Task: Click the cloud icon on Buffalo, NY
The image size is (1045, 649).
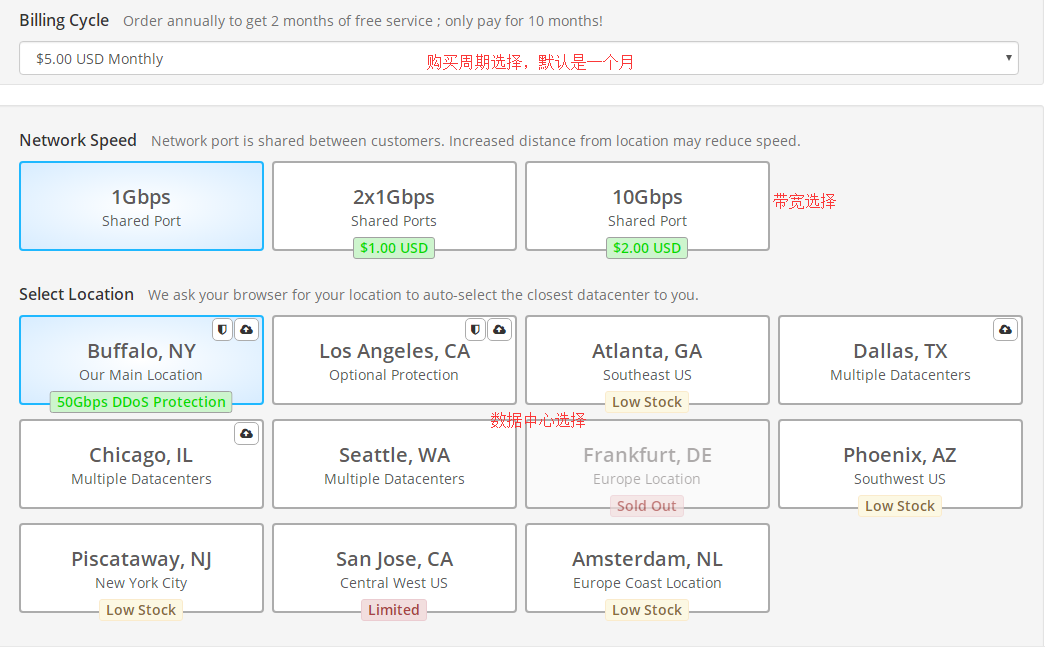Action: pyautogui.click(x=247, y=329)
